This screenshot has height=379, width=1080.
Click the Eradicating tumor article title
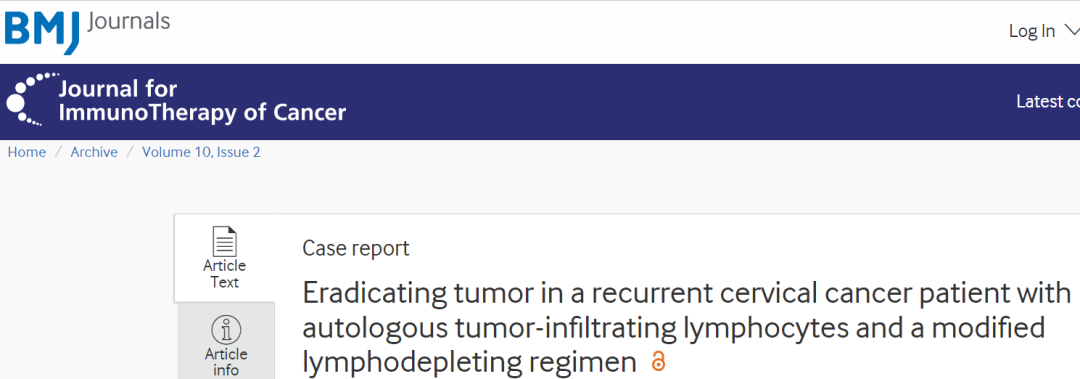pos(687,327)
